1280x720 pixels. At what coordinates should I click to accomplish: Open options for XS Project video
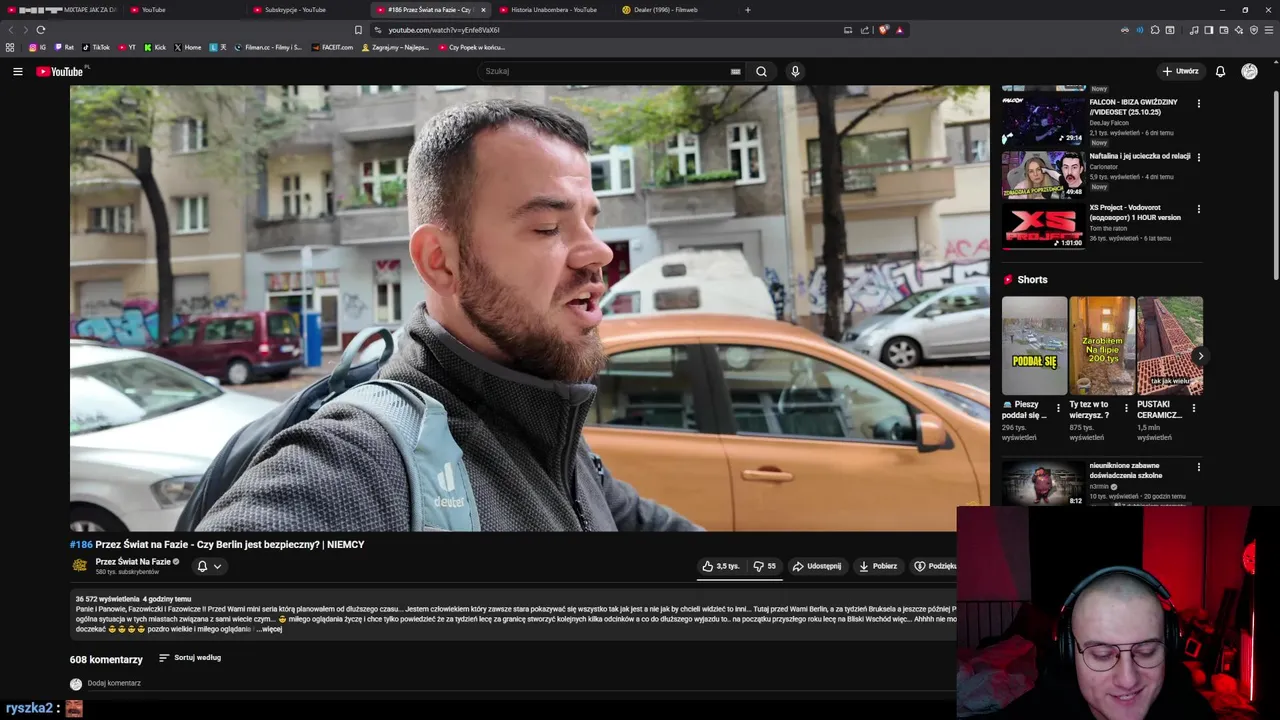(x=1199, y=209)
